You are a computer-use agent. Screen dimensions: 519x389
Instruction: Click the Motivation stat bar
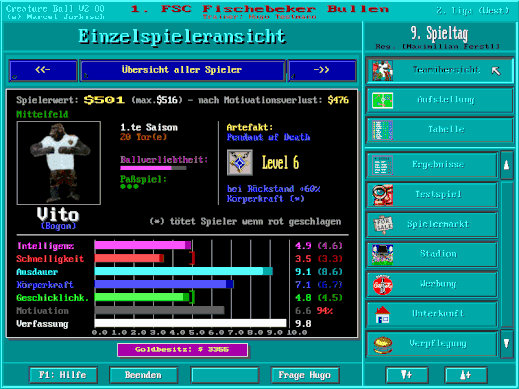[159, 310]
